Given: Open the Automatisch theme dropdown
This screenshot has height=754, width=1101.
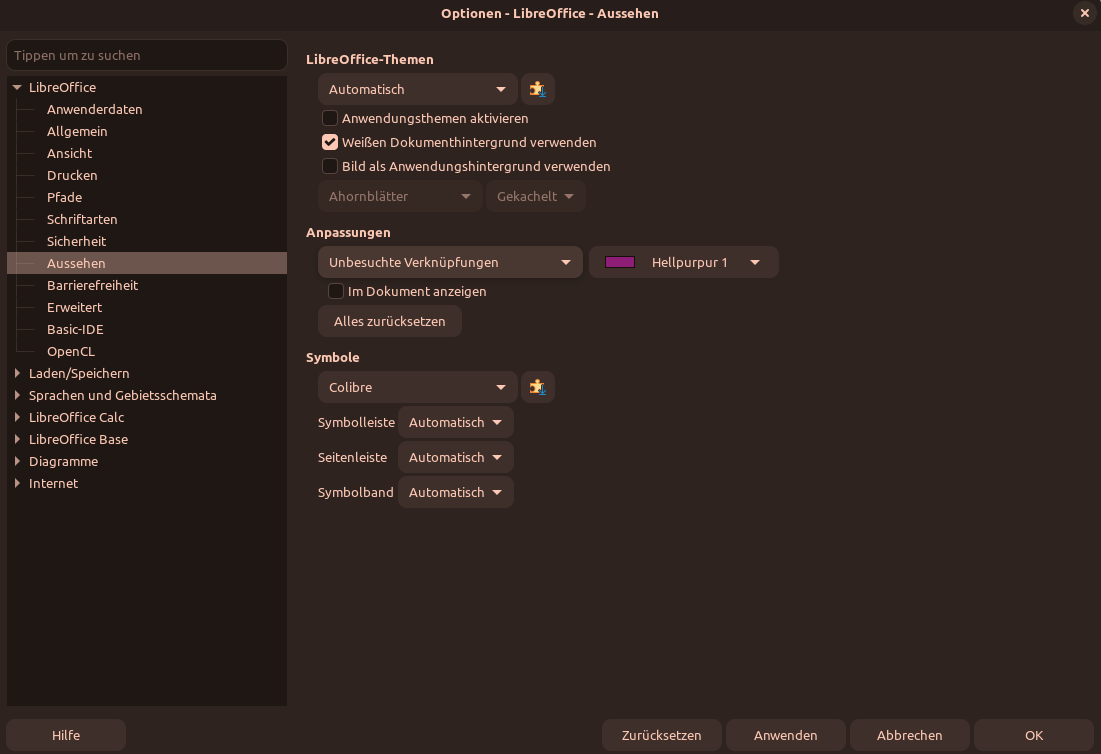Looking at the screenshot, I should (417, 89).
